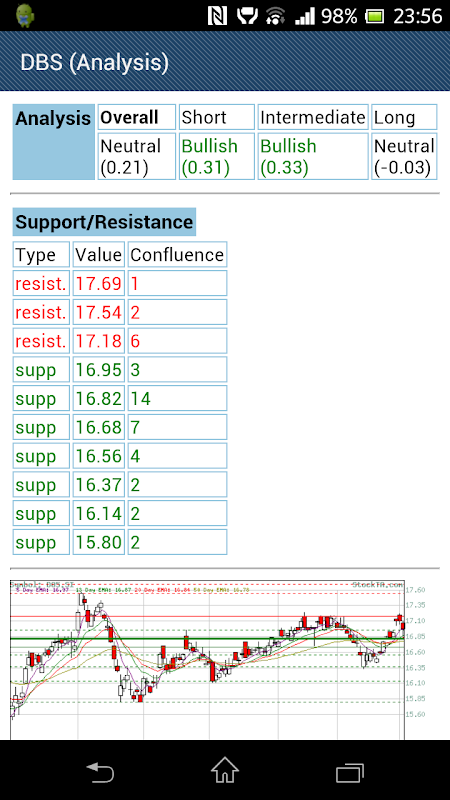Tap confluence 6 in the 17.18 row
Screen dimensions: 450x800
(x=178, y=340)
